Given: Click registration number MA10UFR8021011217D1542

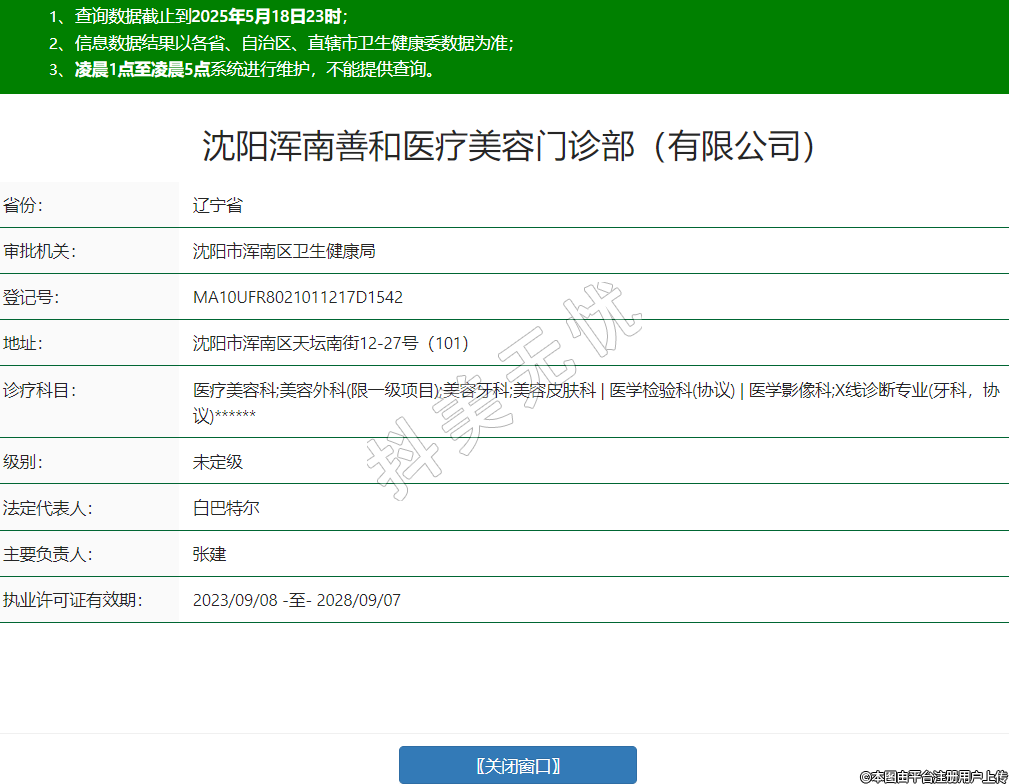Looking at the screenshot, I should (x=298, y=298).
